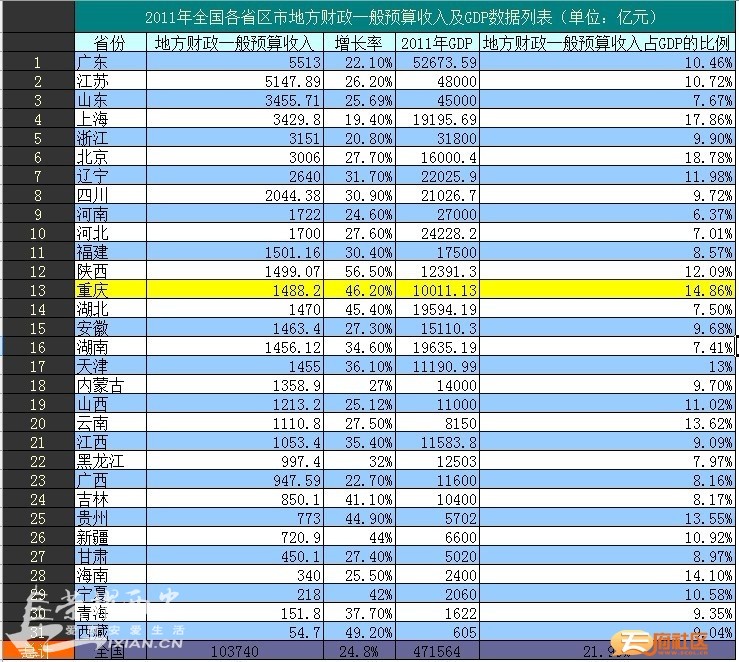Select row number 13 header
The width and height of the screenshot is (739, 662).
pos(38,290)
